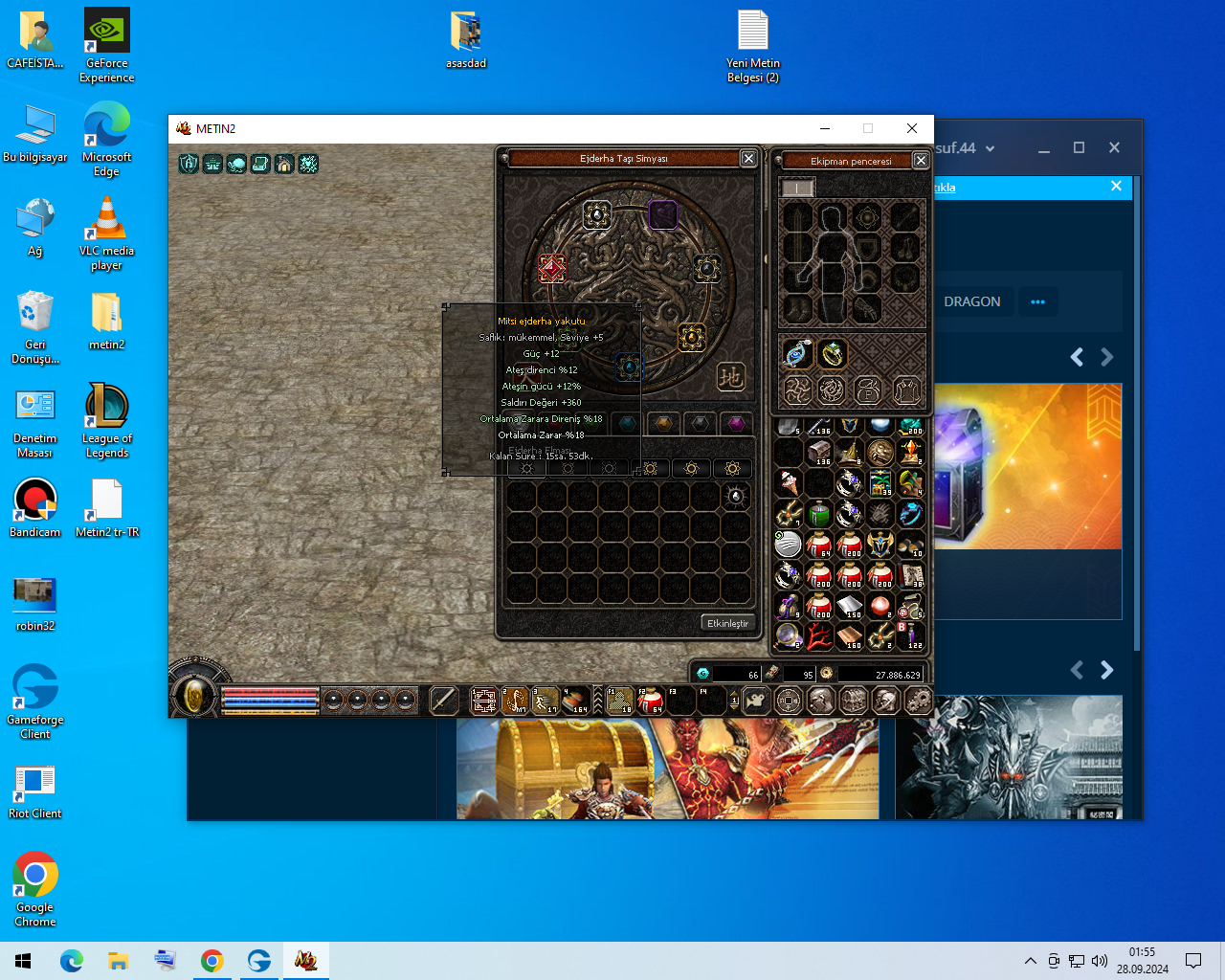This screenshot has width=1225, height=980.
Task: Open the DRAGON tab in Gameforge window
Action: [x=972, y=301]
